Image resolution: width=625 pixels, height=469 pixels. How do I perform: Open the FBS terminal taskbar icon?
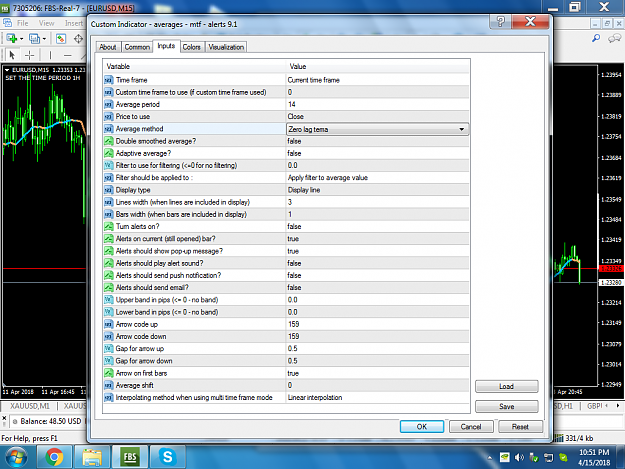pyautogui.click(x=130, y=457)
